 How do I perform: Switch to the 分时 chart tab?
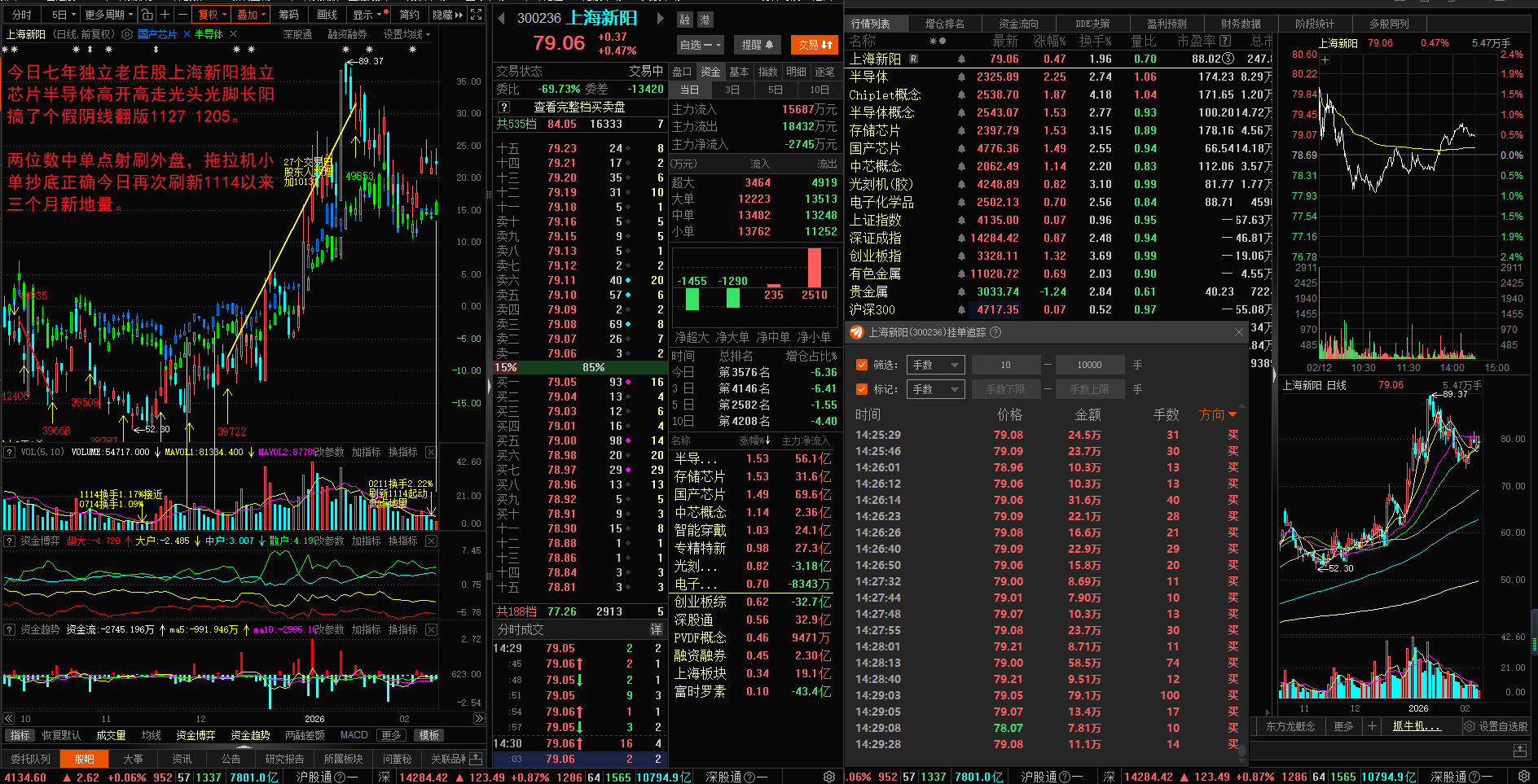[x=22, y=15]
